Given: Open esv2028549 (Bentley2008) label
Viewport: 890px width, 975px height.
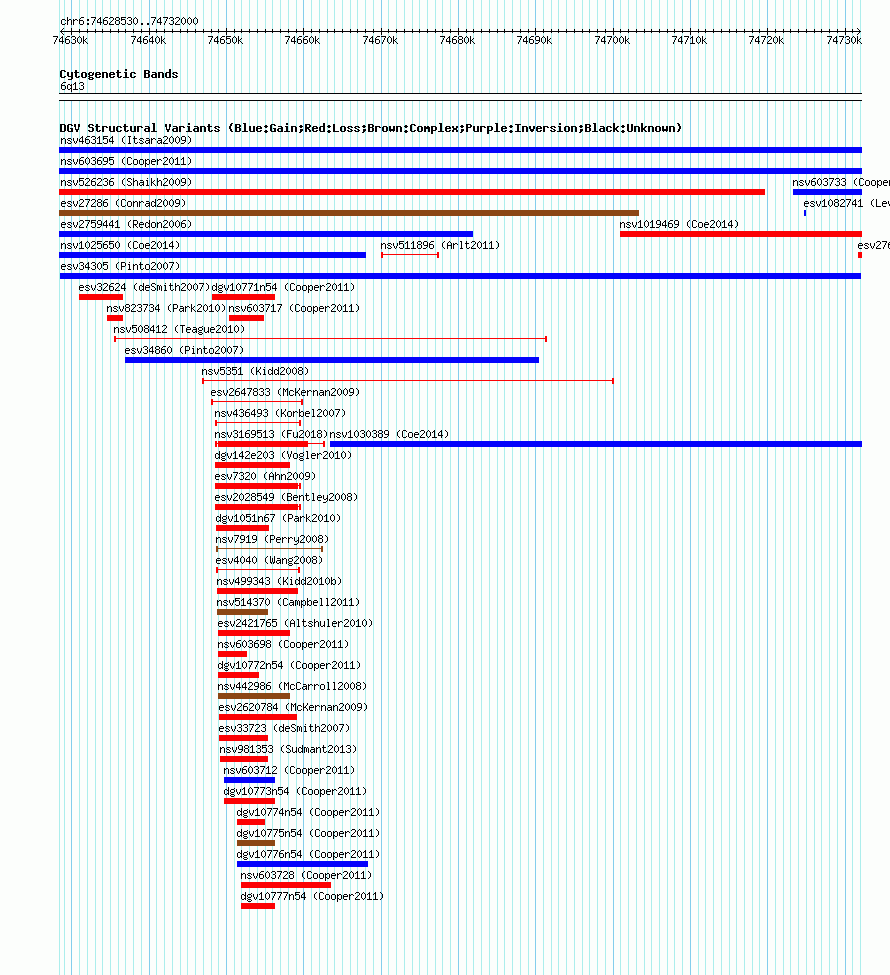Looking at the screenshot, I should (x=286, y=497).
